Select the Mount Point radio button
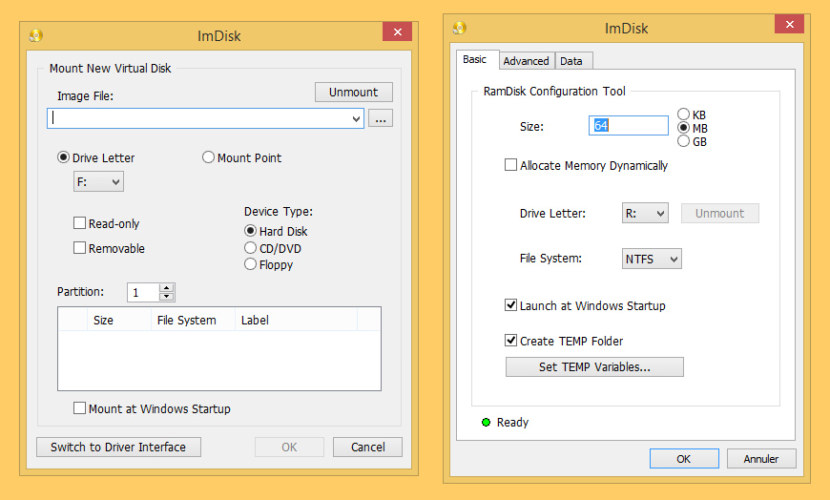The width and height of the screenshot is (830, 500). tap(208, 158)
